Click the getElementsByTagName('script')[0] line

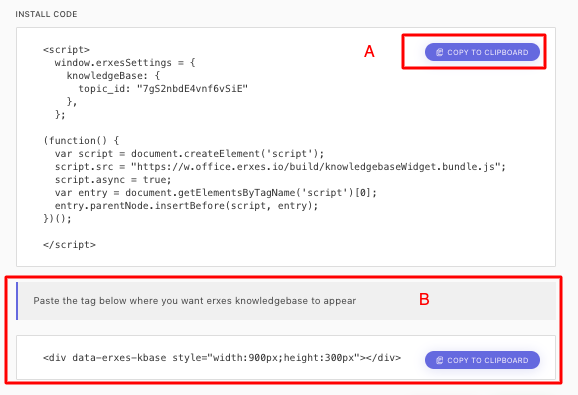216,193
